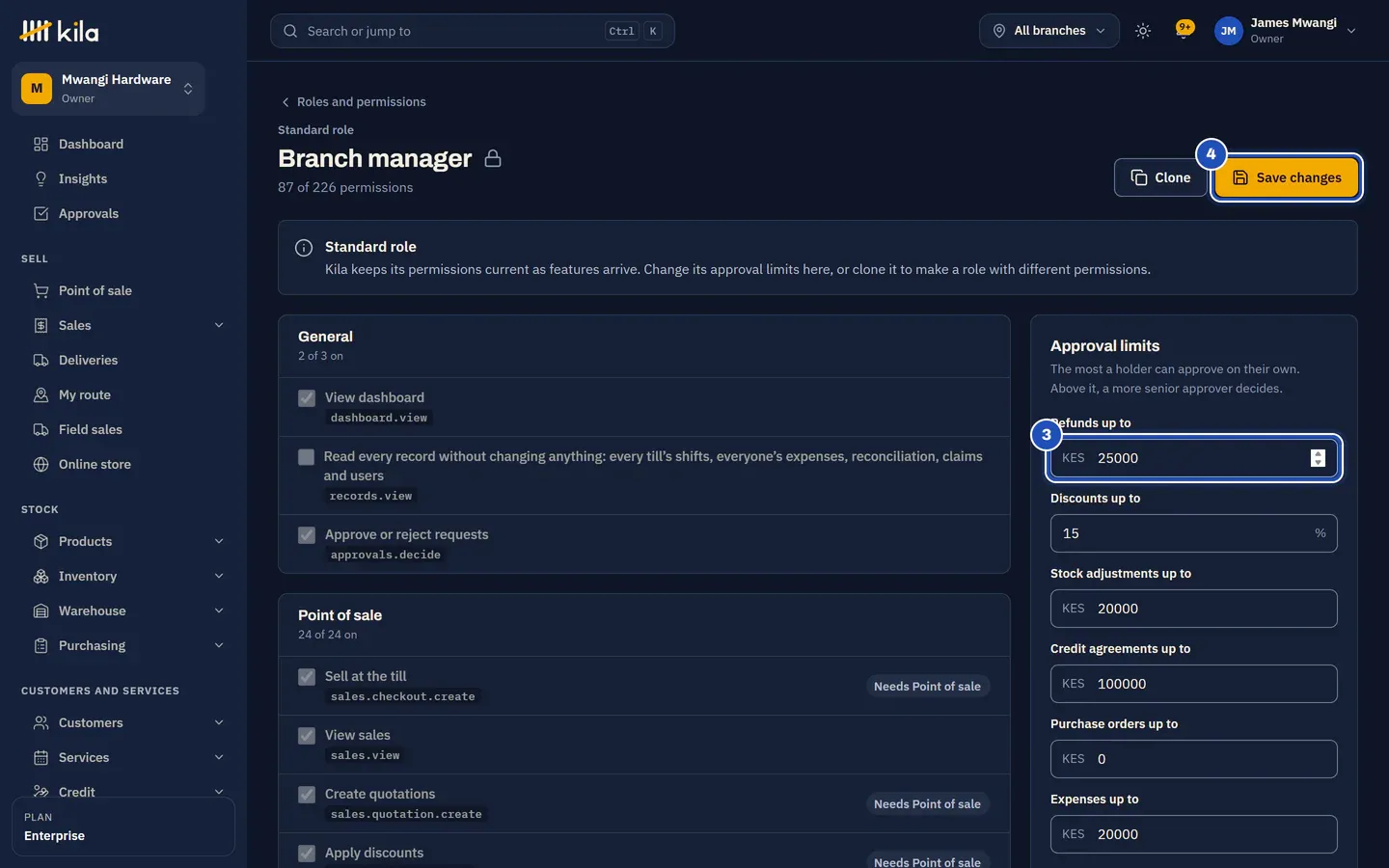
Task: Click the Dashboard grid icon
Action: 41,144
